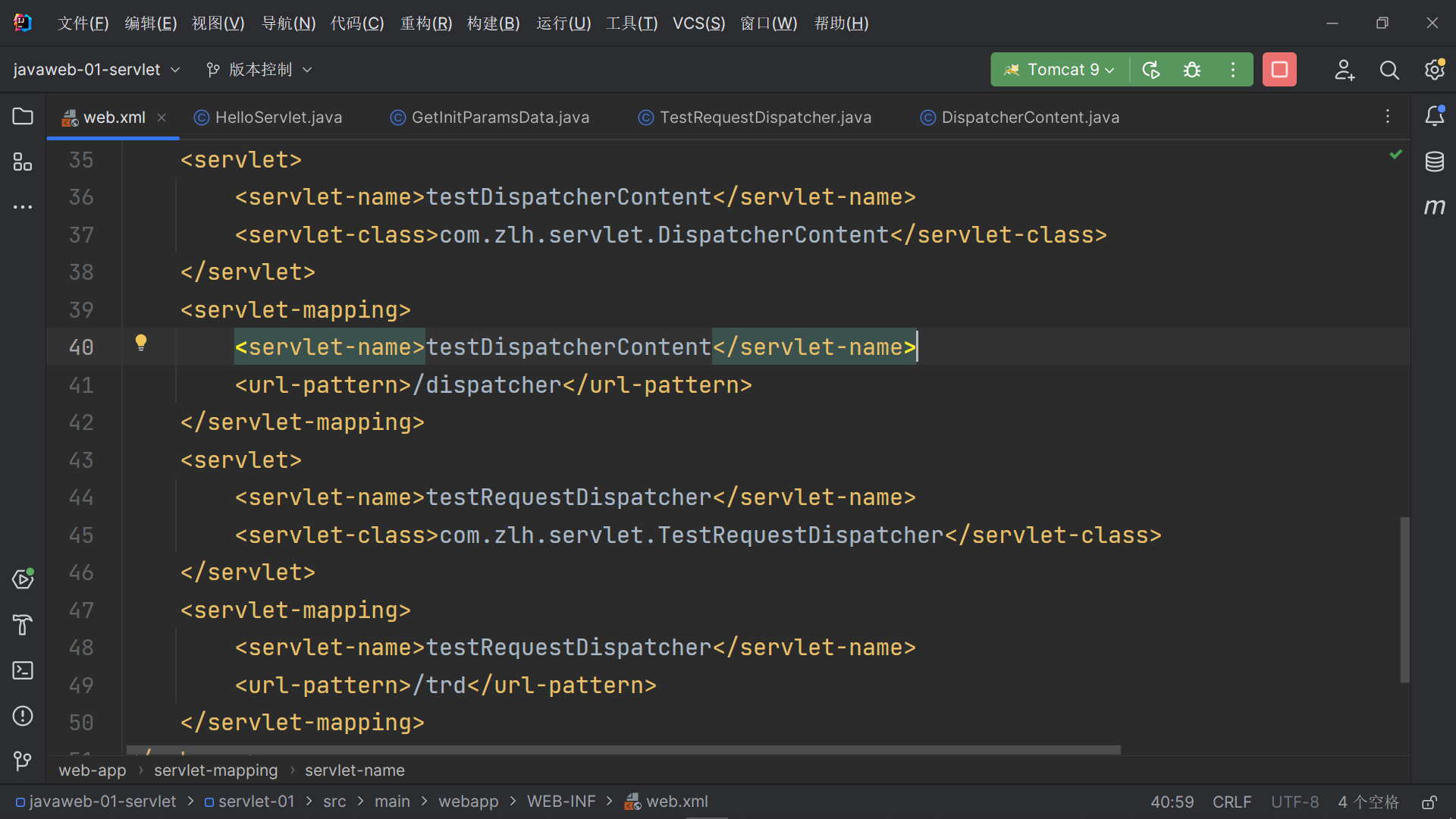Stop the running Tomcat server

(1279, 69)
